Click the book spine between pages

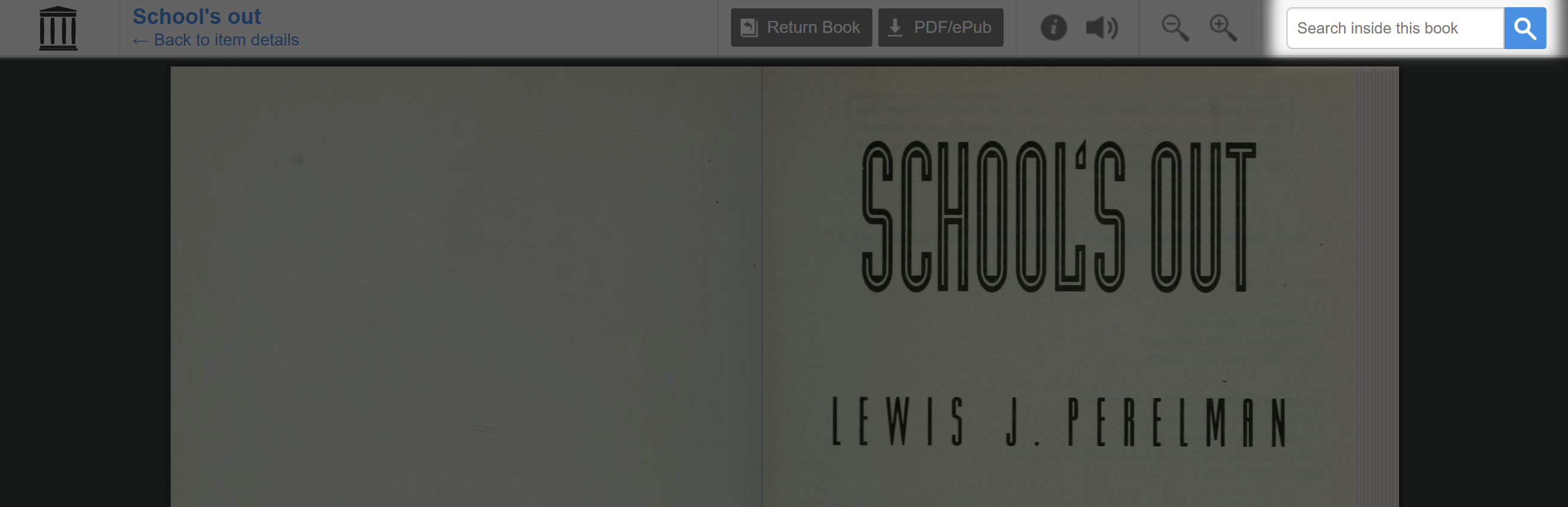pyautogui.click(x=762, y=286)
